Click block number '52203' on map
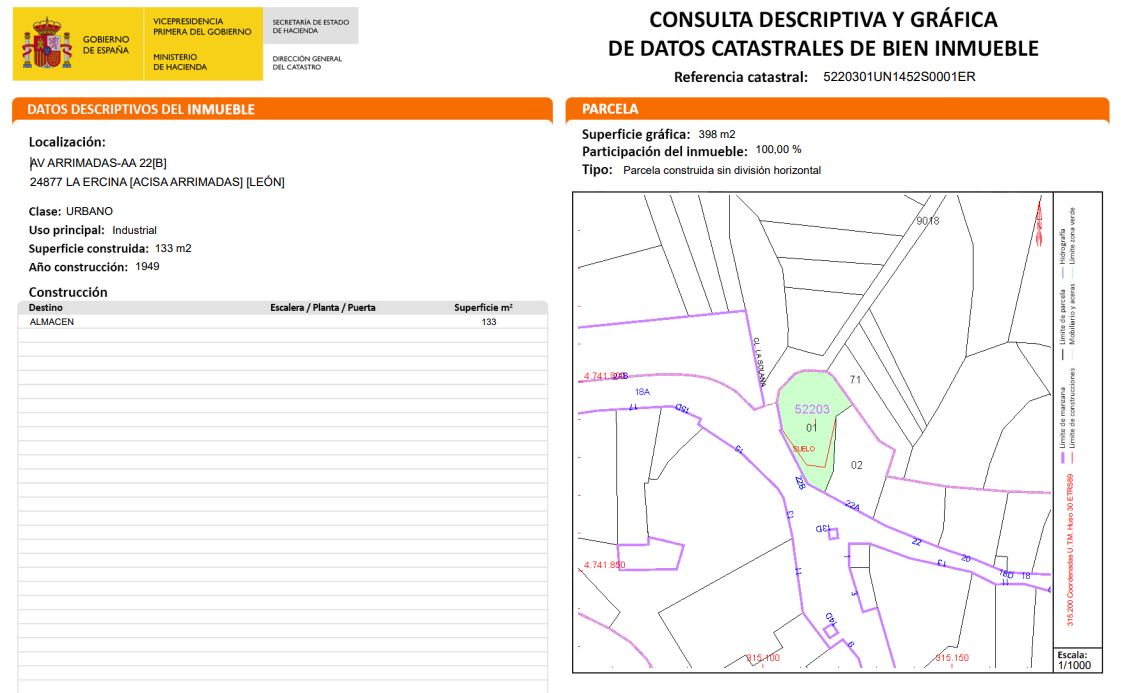 coord(812,409)
